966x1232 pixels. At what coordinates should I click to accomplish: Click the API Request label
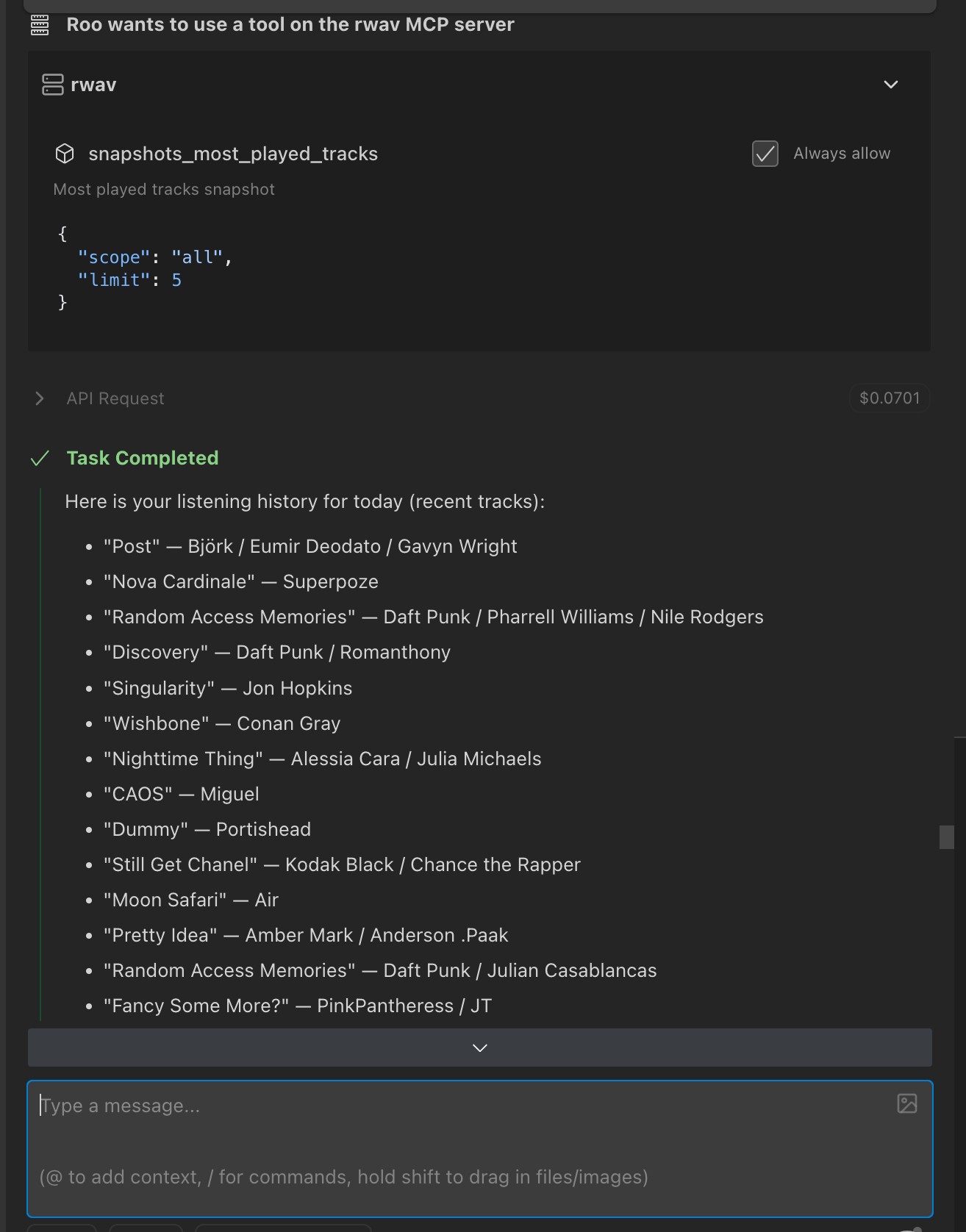pyautogui.click(x=115, y=398)
